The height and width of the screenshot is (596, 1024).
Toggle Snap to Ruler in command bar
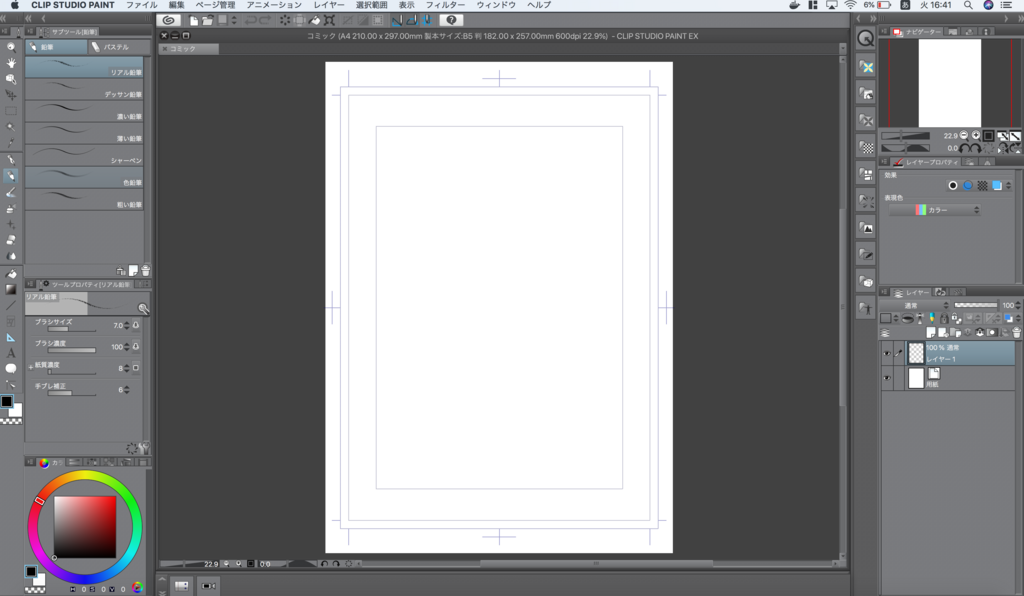pos(397,20)
